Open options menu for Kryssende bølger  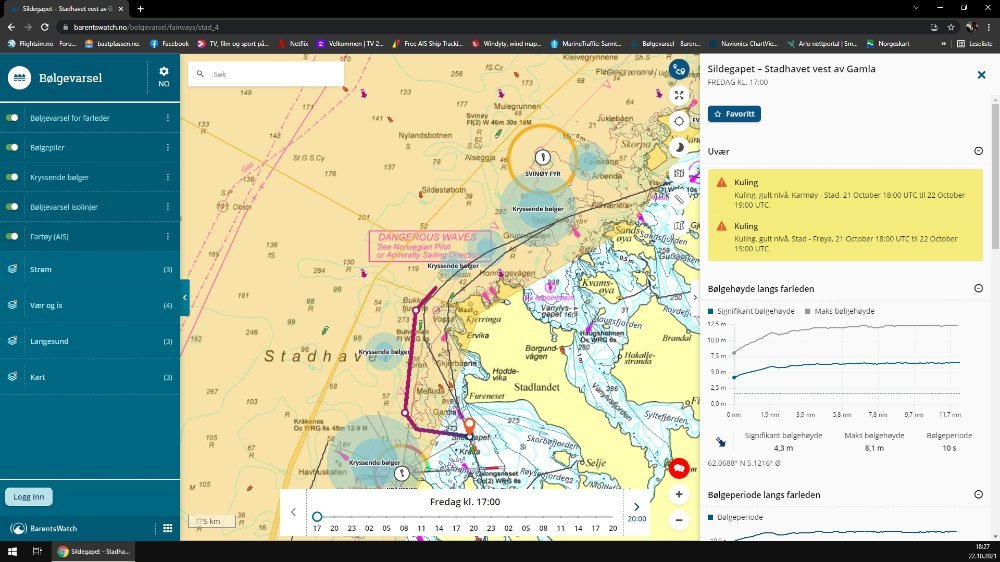(168, 177)
